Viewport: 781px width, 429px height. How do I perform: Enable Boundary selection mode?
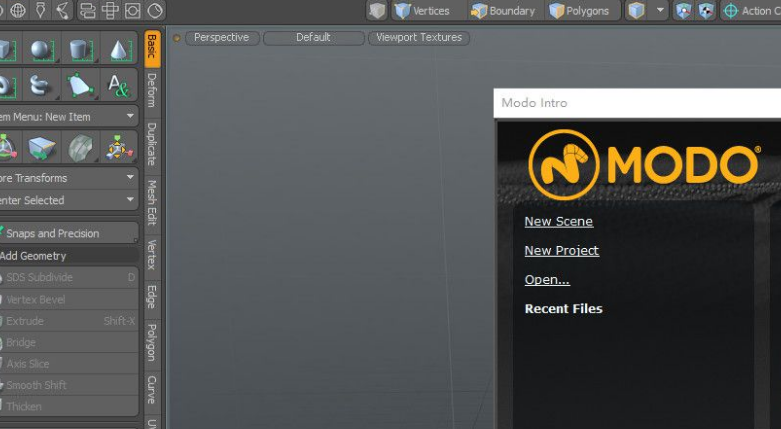click(x=503, y=11)
